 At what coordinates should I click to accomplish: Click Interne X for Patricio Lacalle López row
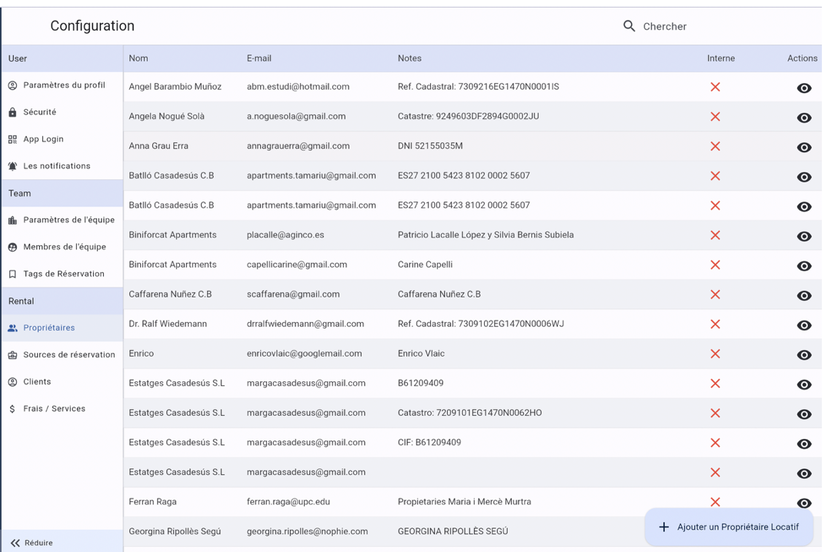click(x=715, y=235)
